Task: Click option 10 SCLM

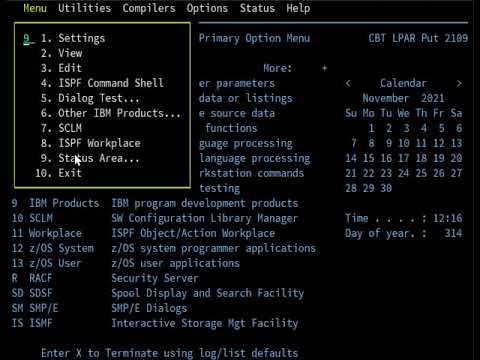Action: click(x=32, y=218)
